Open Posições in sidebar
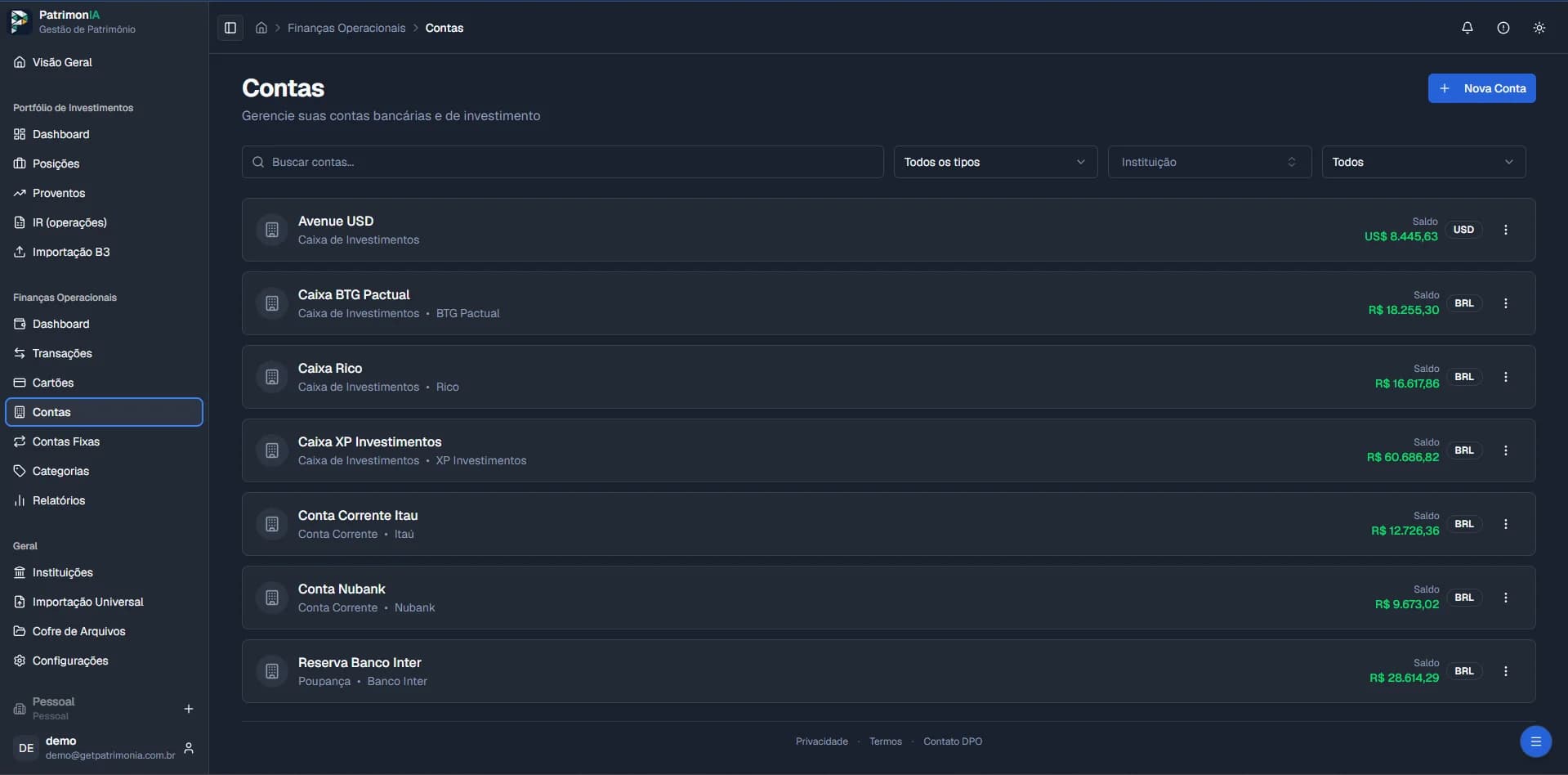The height and width of the screenshot is (775, 1568). tap(104, 164)
